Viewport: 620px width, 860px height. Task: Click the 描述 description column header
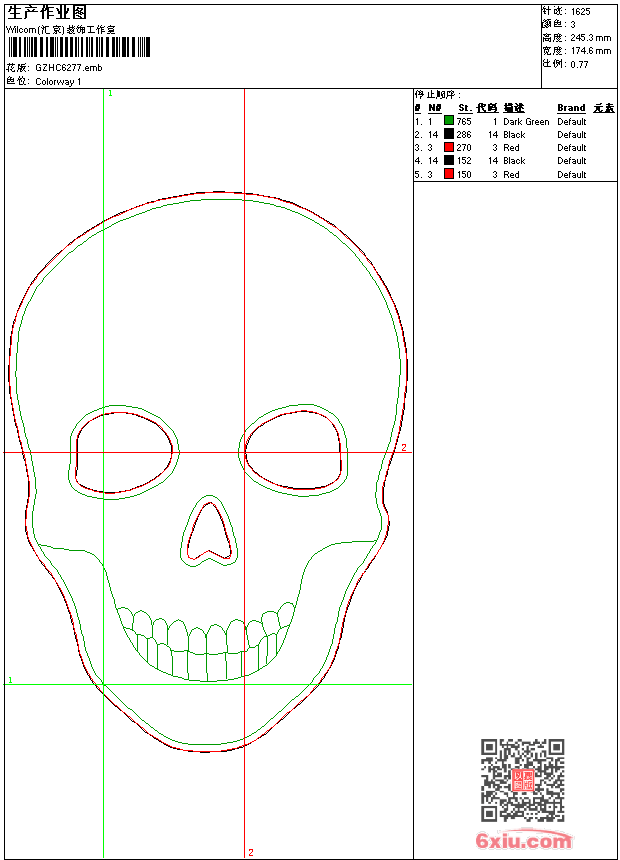point(513,108)
